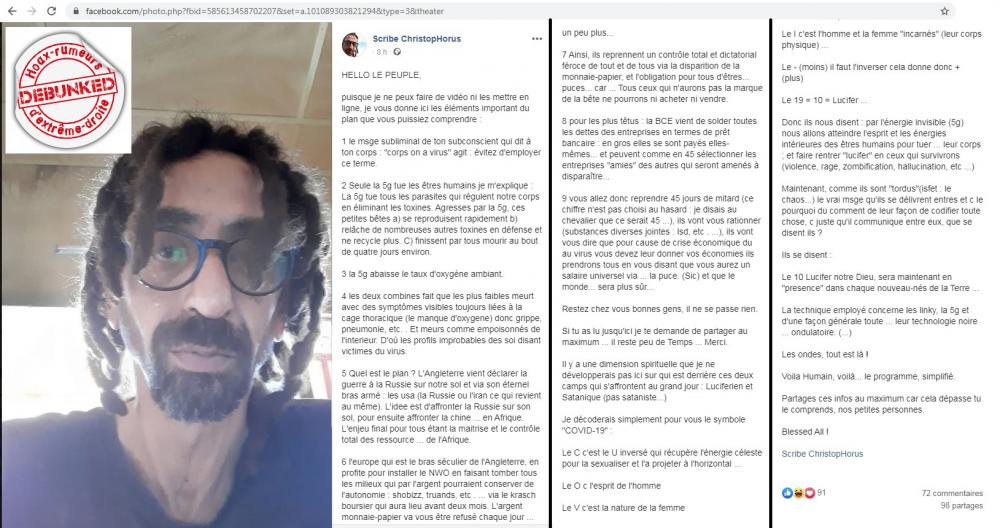Click the padlock icon in address bar
This screenshot has width=1000, height=528.
point(76,11)
